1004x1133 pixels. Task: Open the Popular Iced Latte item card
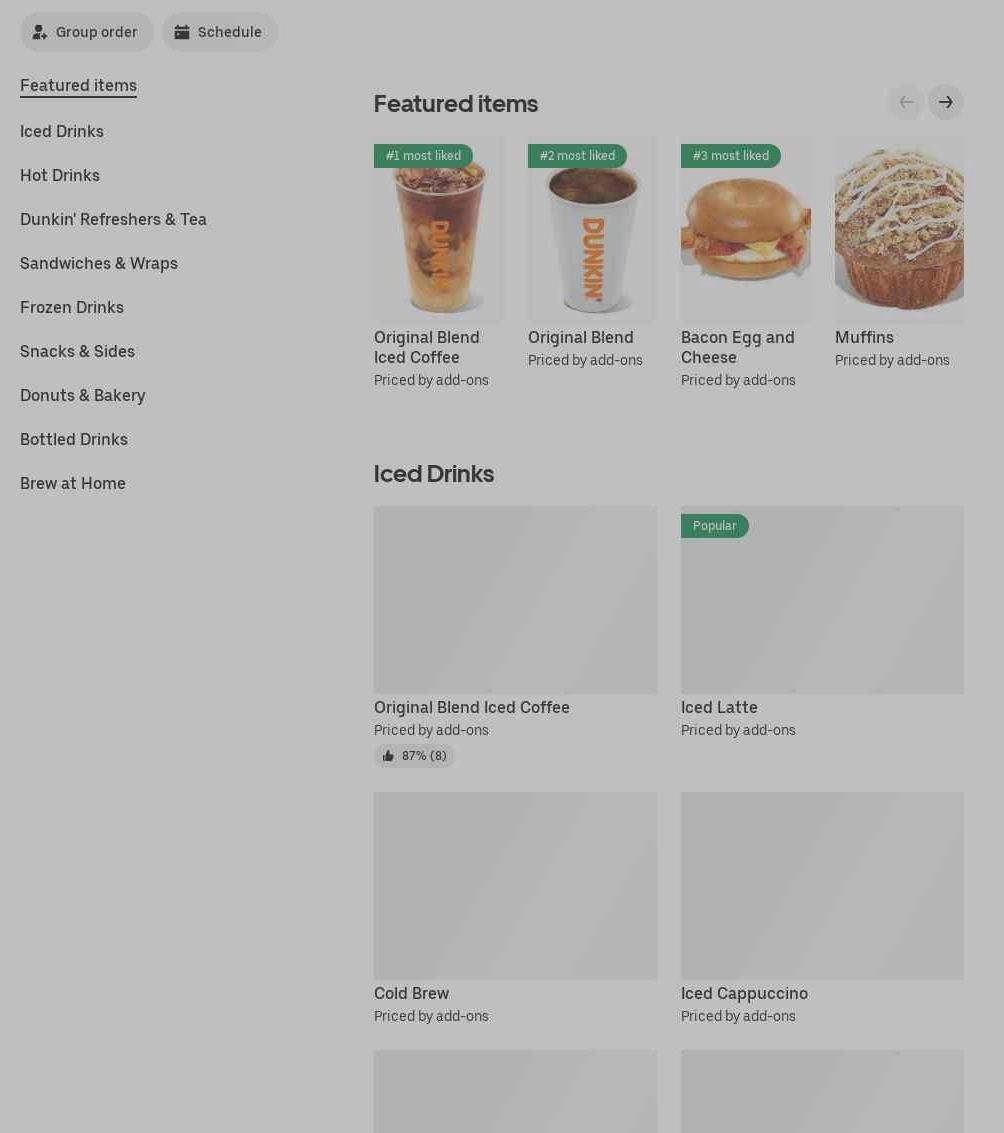click(822, 623)
